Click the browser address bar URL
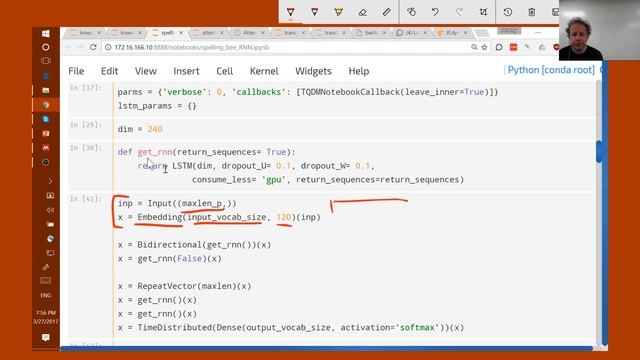Screen dimensions: 640x360 click(x=192, y=47)
